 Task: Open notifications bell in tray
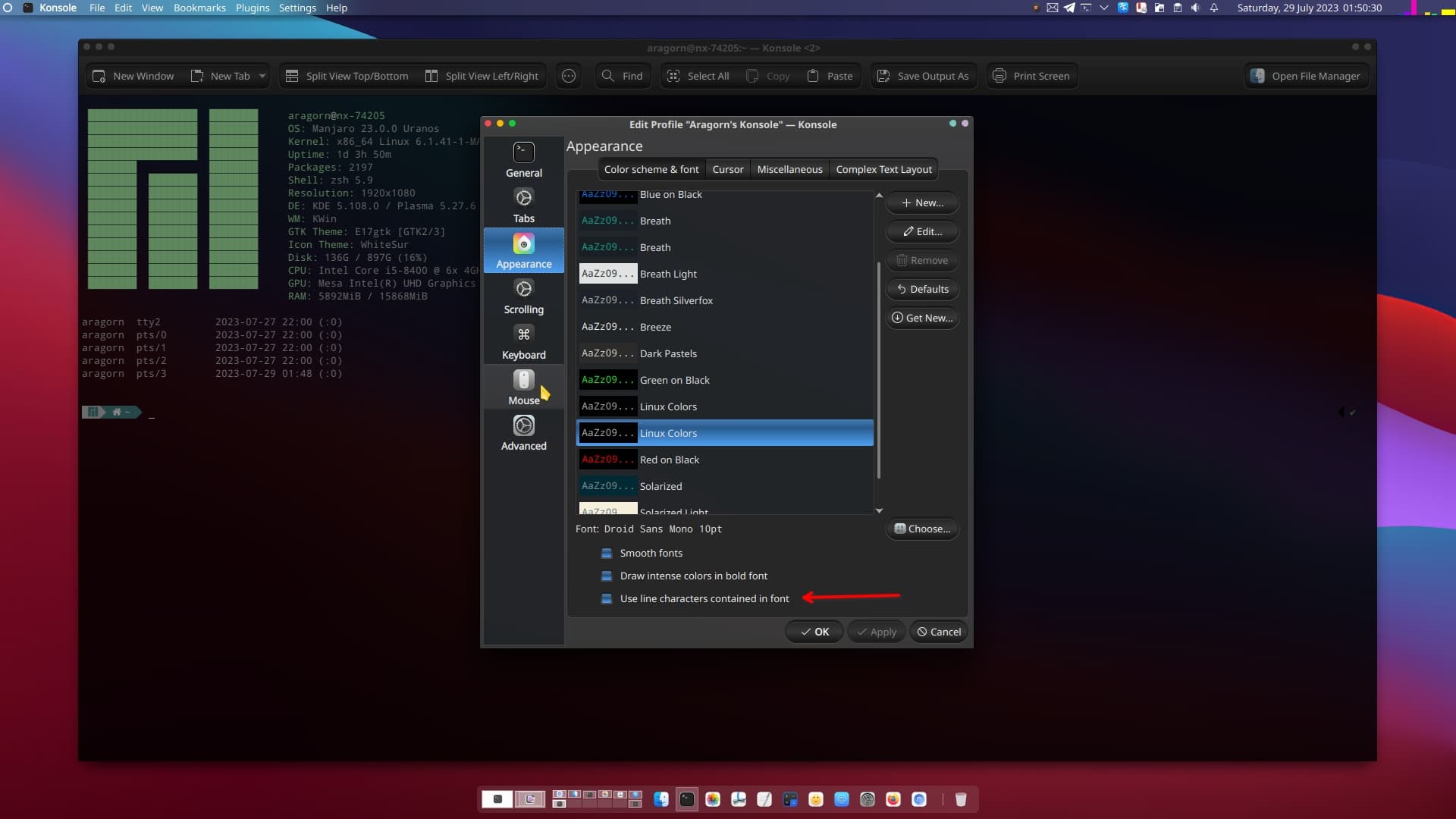pos(1214,8)
